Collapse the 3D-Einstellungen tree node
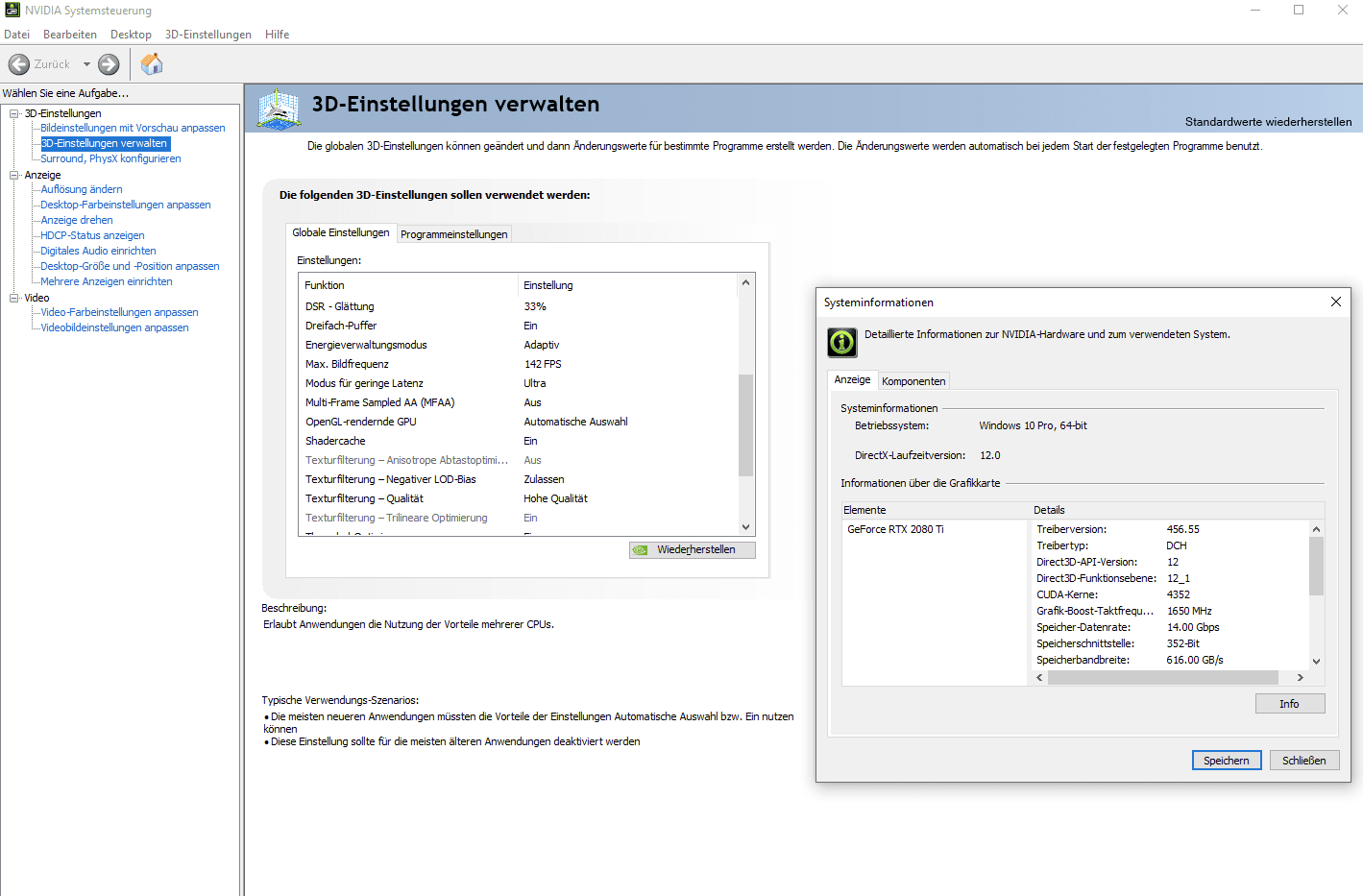1363x896 pixels. tap(14, 113)
